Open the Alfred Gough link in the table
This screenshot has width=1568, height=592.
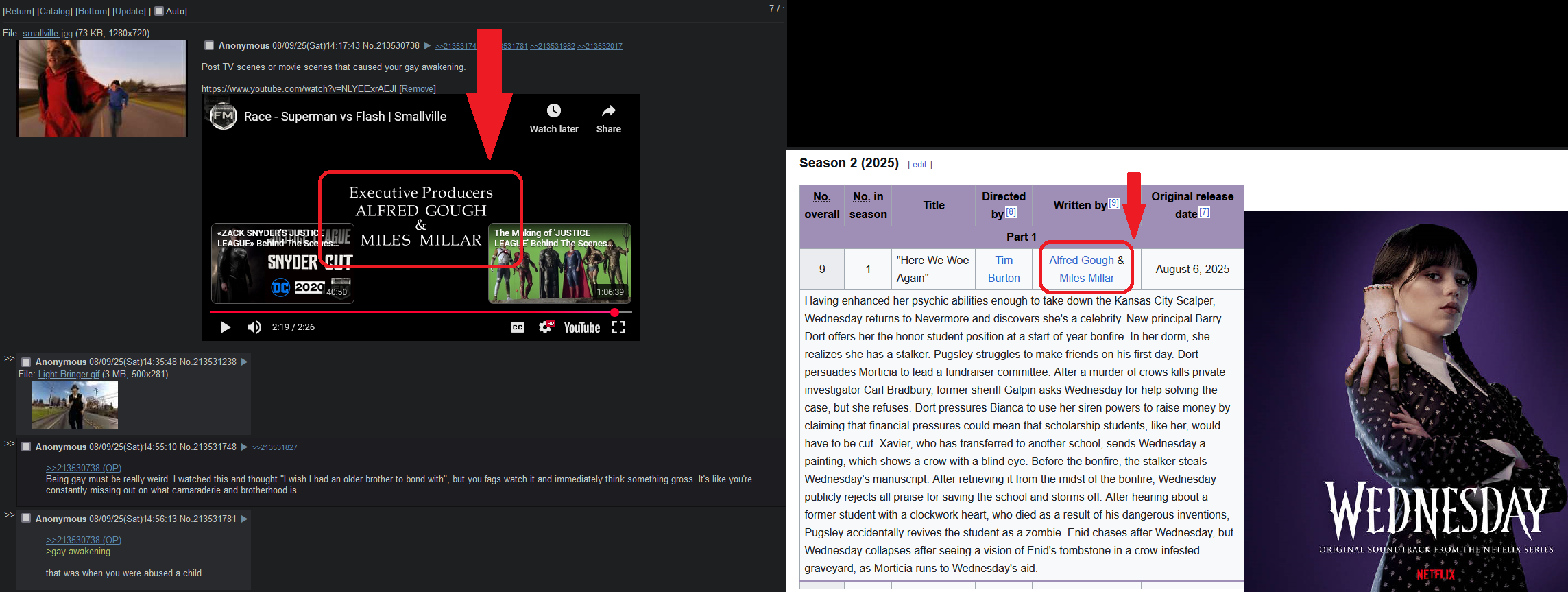[x=1081, y=260]
